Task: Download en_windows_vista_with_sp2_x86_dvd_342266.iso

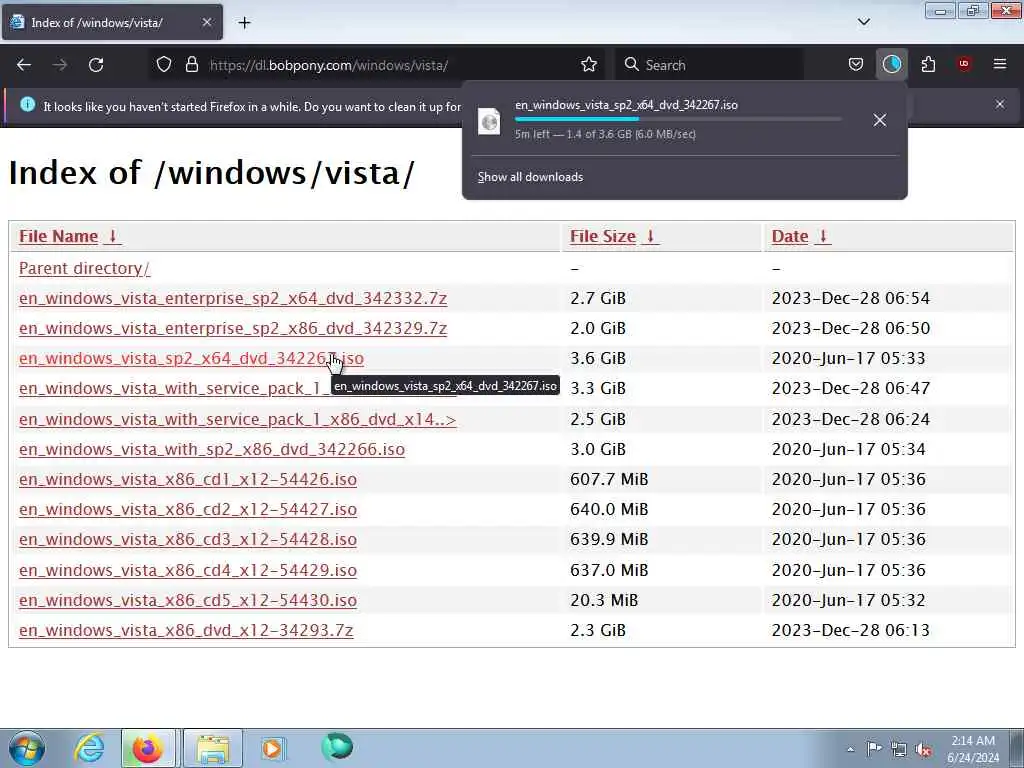Action: [x=212, y=449]
